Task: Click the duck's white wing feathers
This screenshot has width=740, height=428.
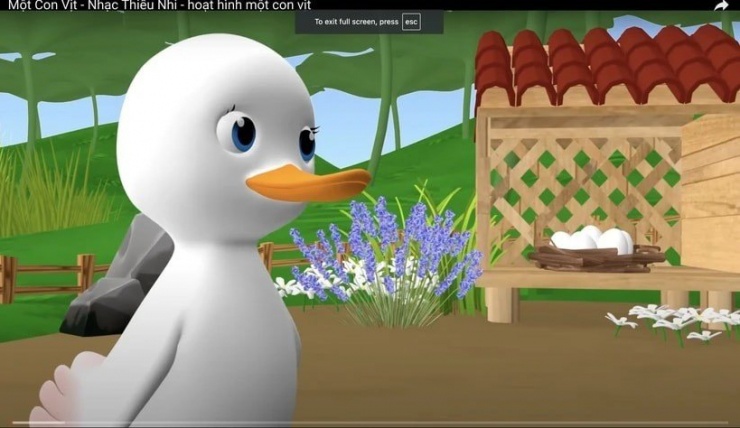Action: (x=60, y=395)
